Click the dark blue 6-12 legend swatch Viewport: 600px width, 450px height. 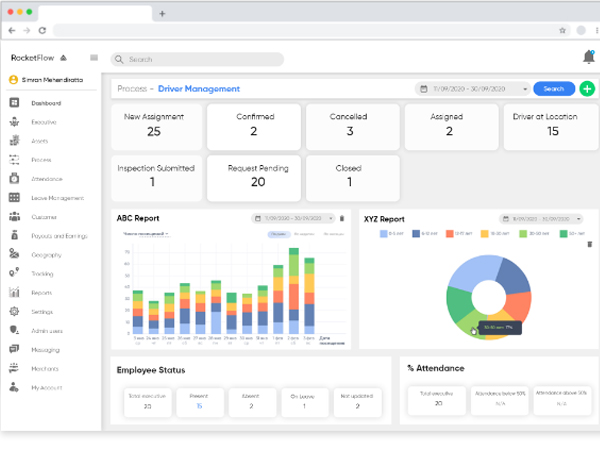click(x=416, y=234)
